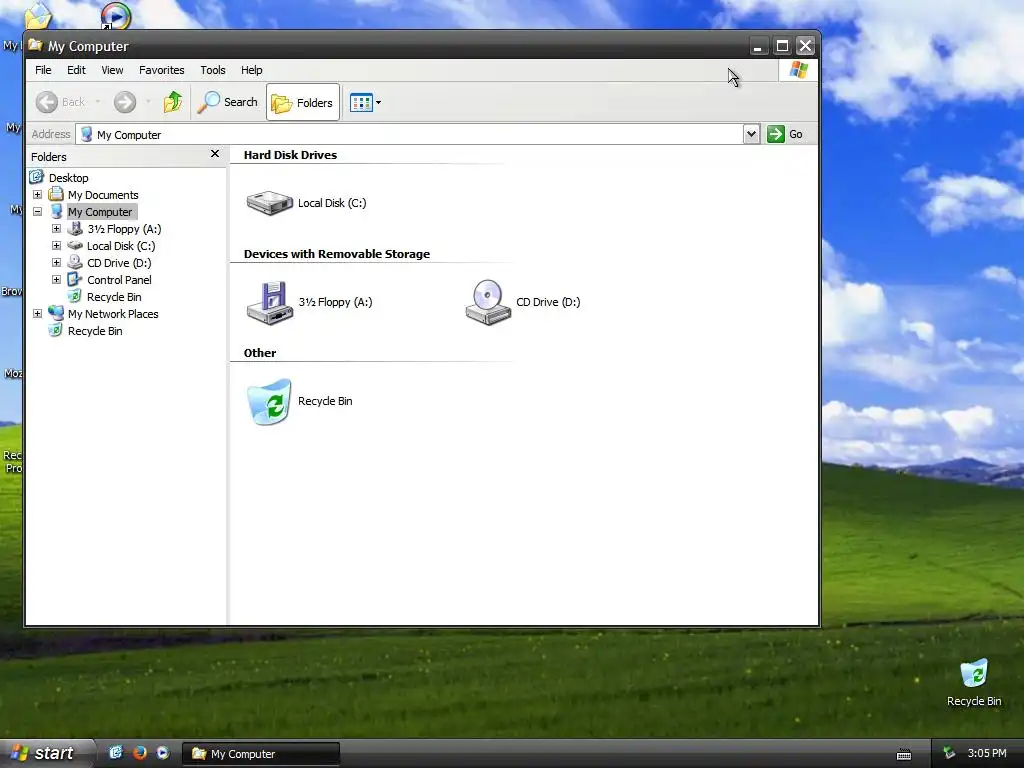Click the Forward arrow button
This screenshot has height=768, width=1024.
(125, 102)
